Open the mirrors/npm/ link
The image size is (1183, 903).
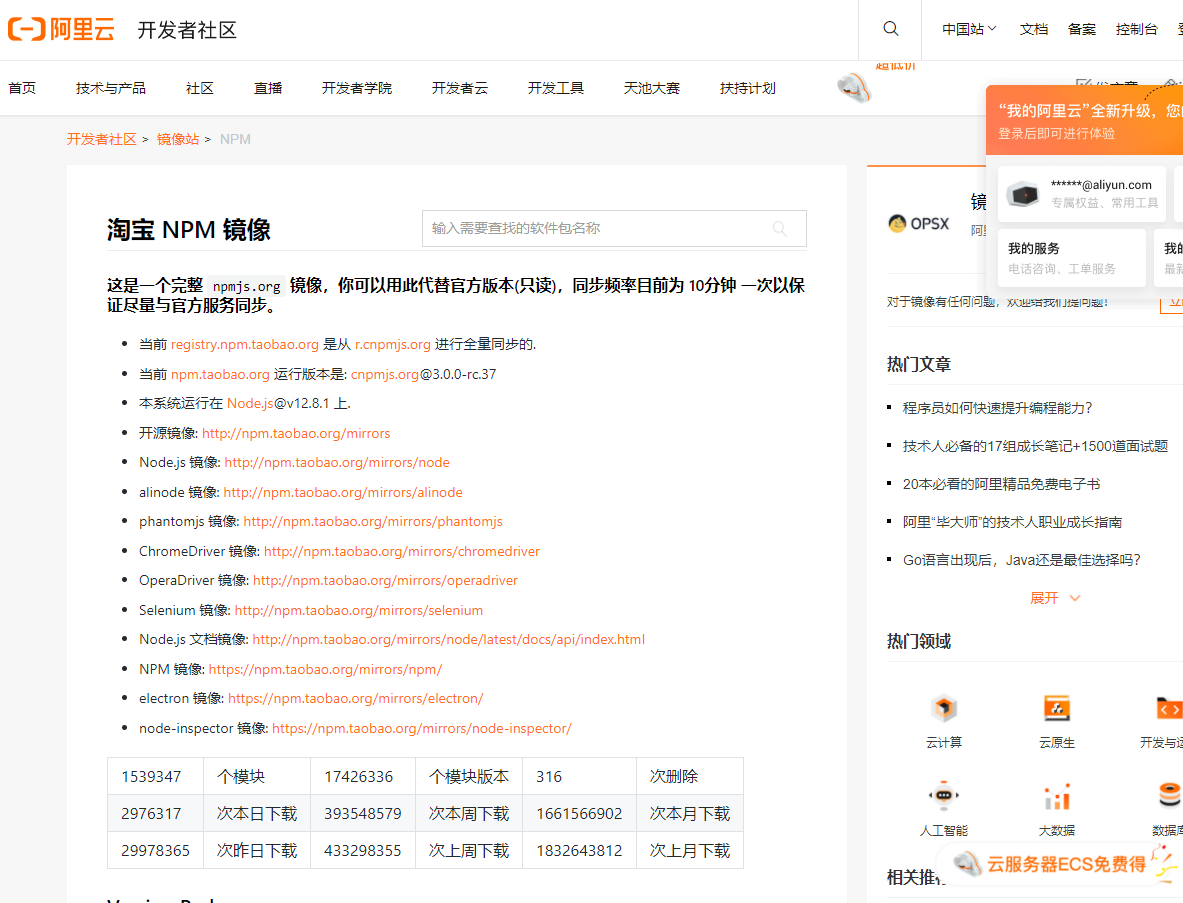click(x=325, y=669)
